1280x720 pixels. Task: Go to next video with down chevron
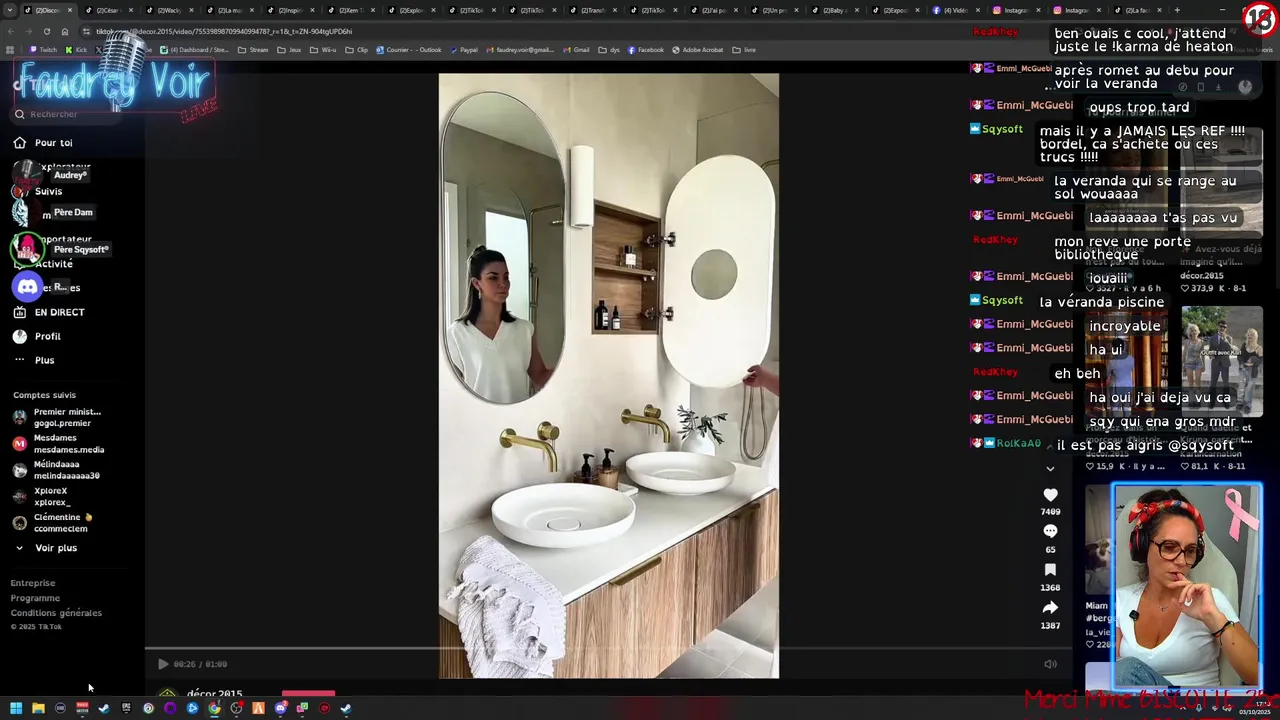pos(1050,468)
